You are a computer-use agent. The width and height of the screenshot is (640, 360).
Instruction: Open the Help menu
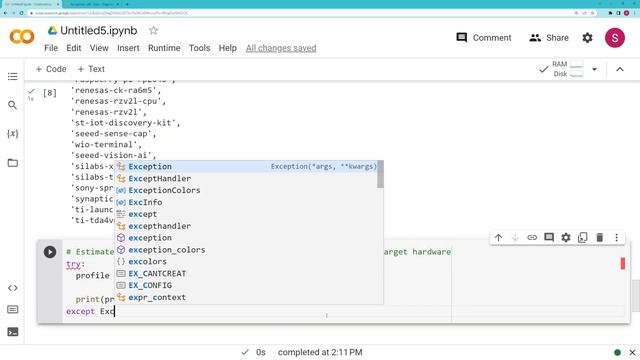pos(227,48)
